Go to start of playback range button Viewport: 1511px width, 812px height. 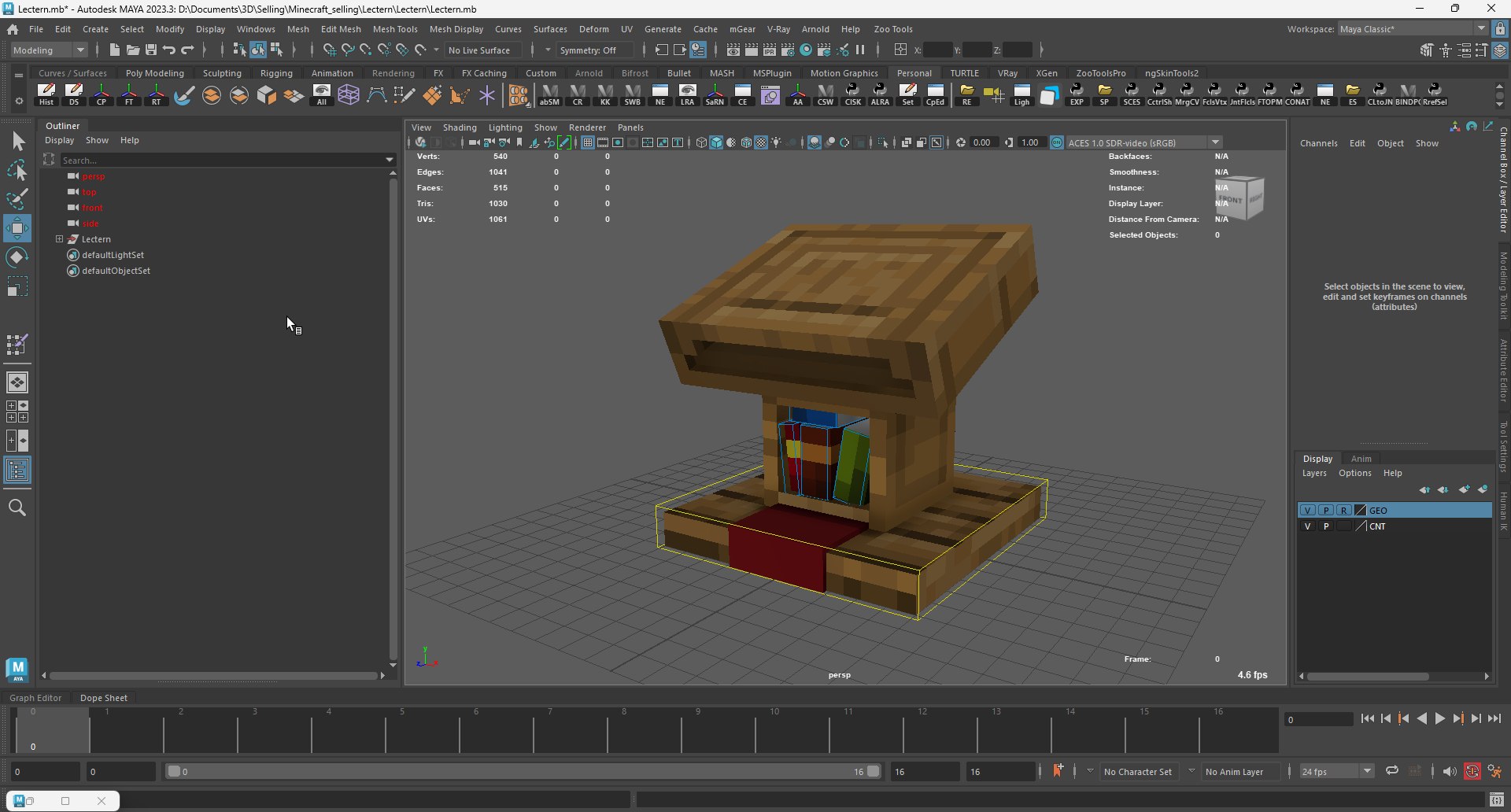(x=1367, y=718)
